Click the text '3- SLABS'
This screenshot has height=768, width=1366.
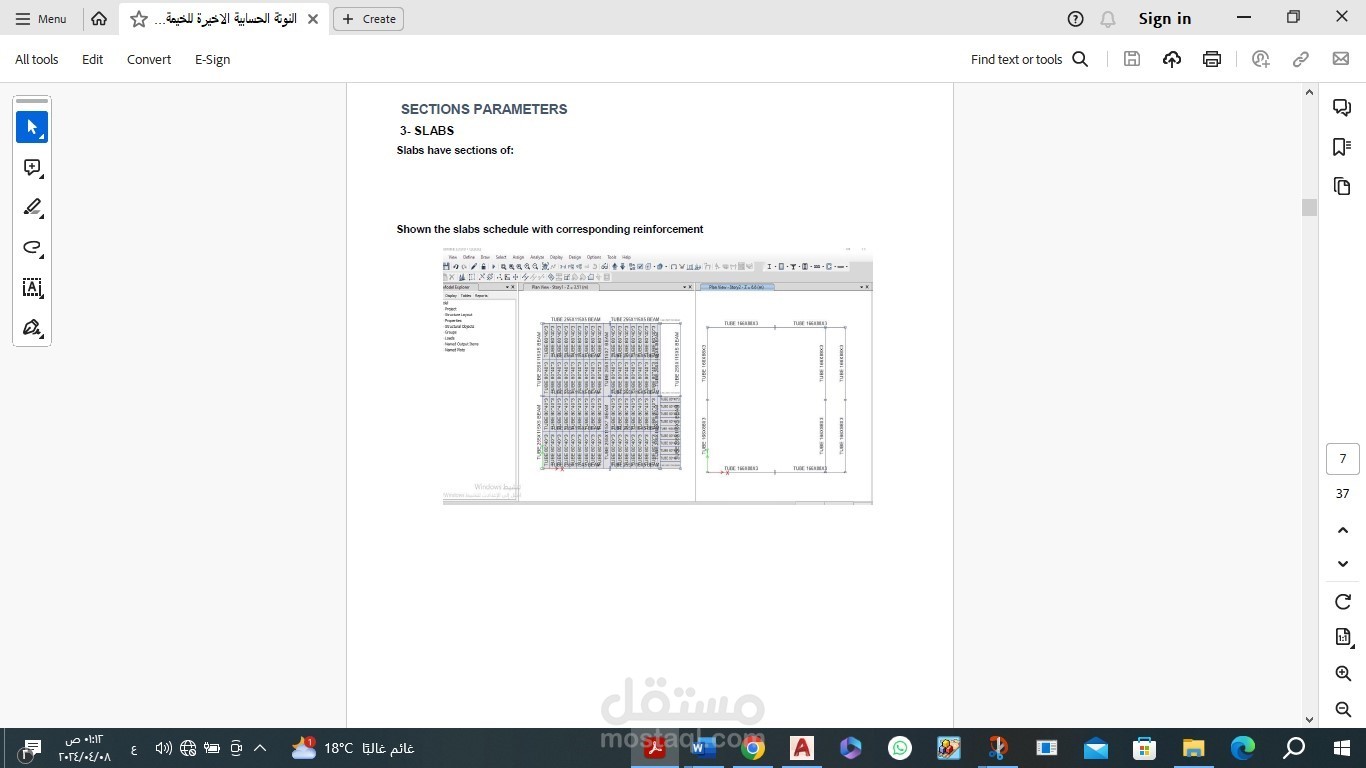427,131
